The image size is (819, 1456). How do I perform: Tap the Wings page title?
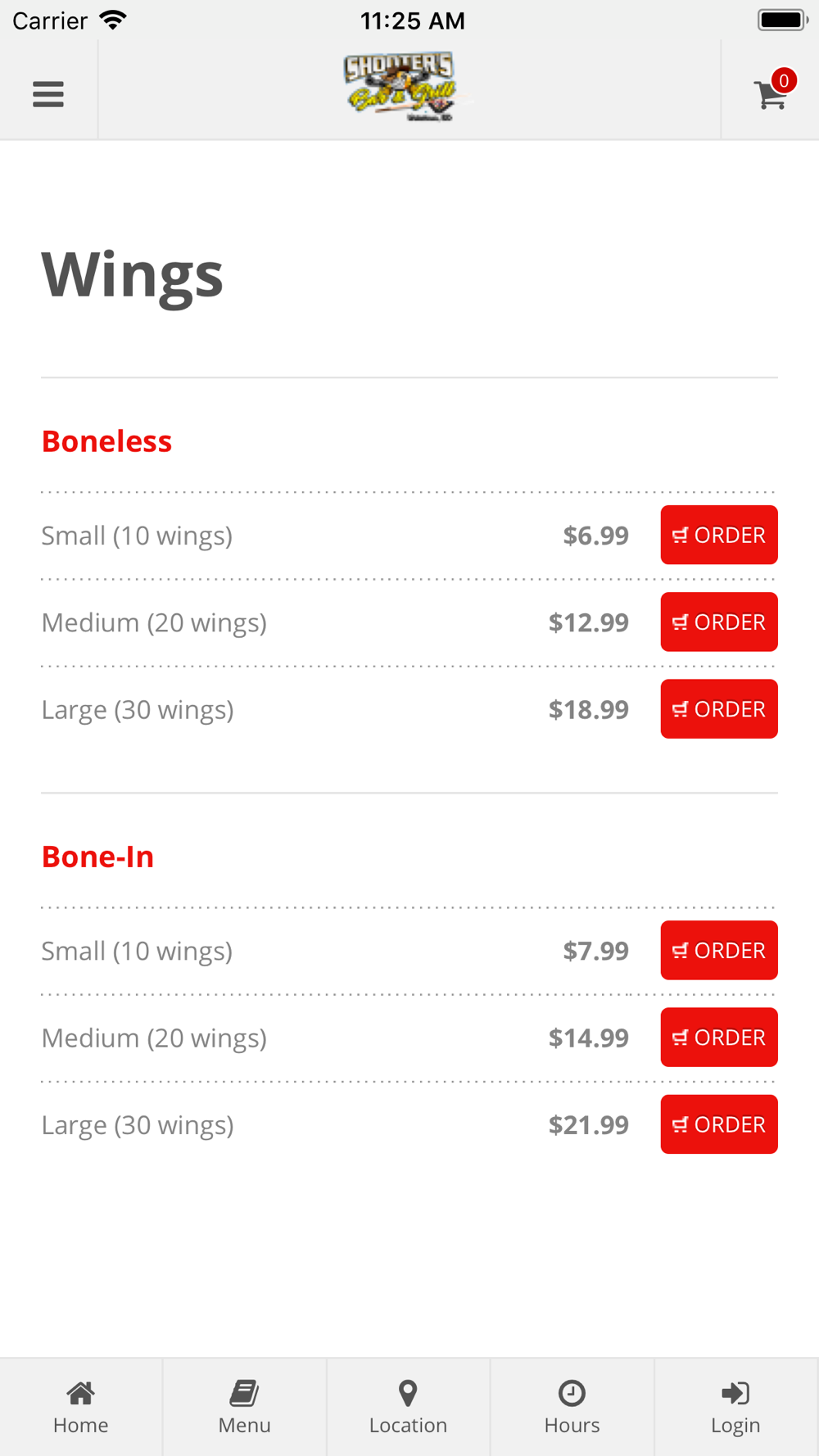pyautogui.click(x=132, y=274)
